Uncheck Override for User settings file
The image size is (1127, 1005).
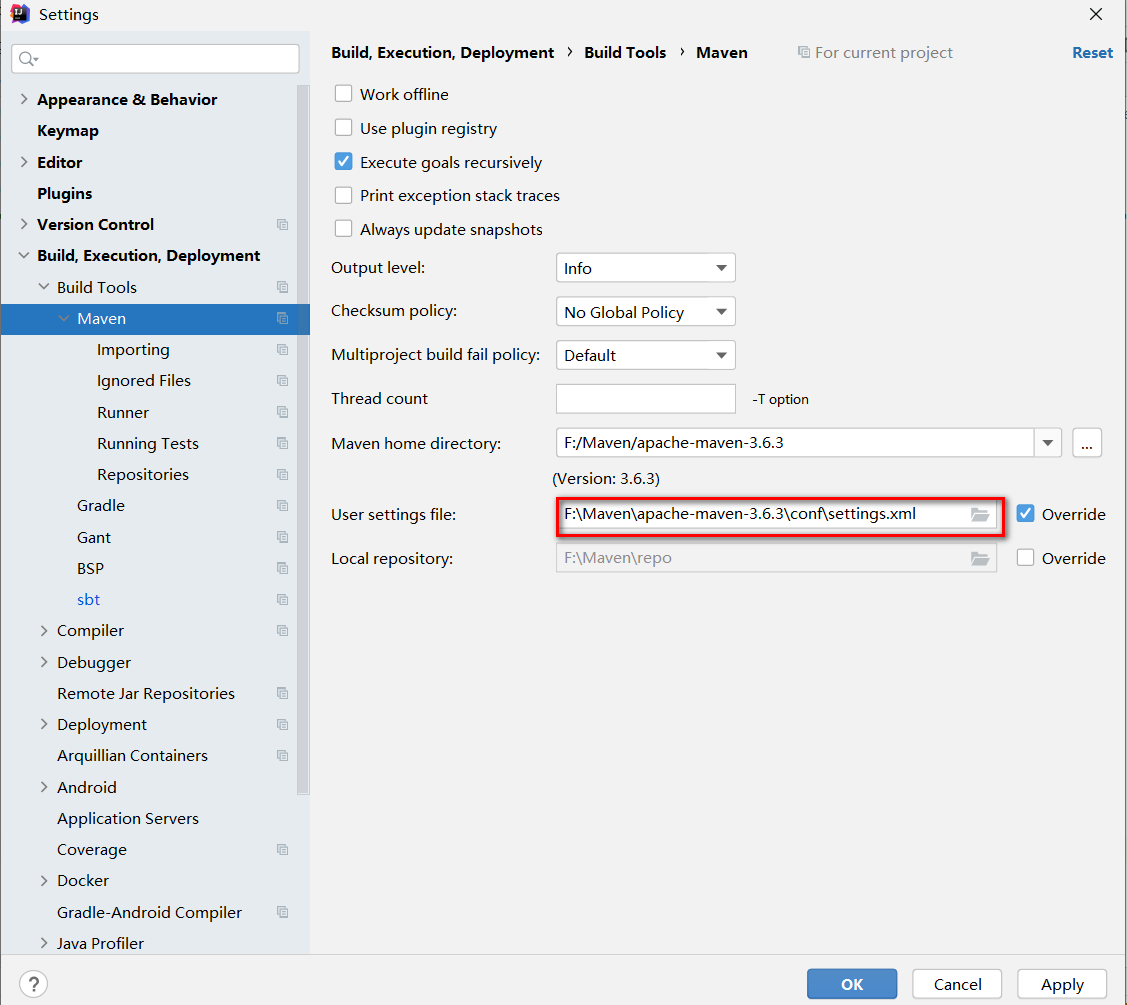1026,514
